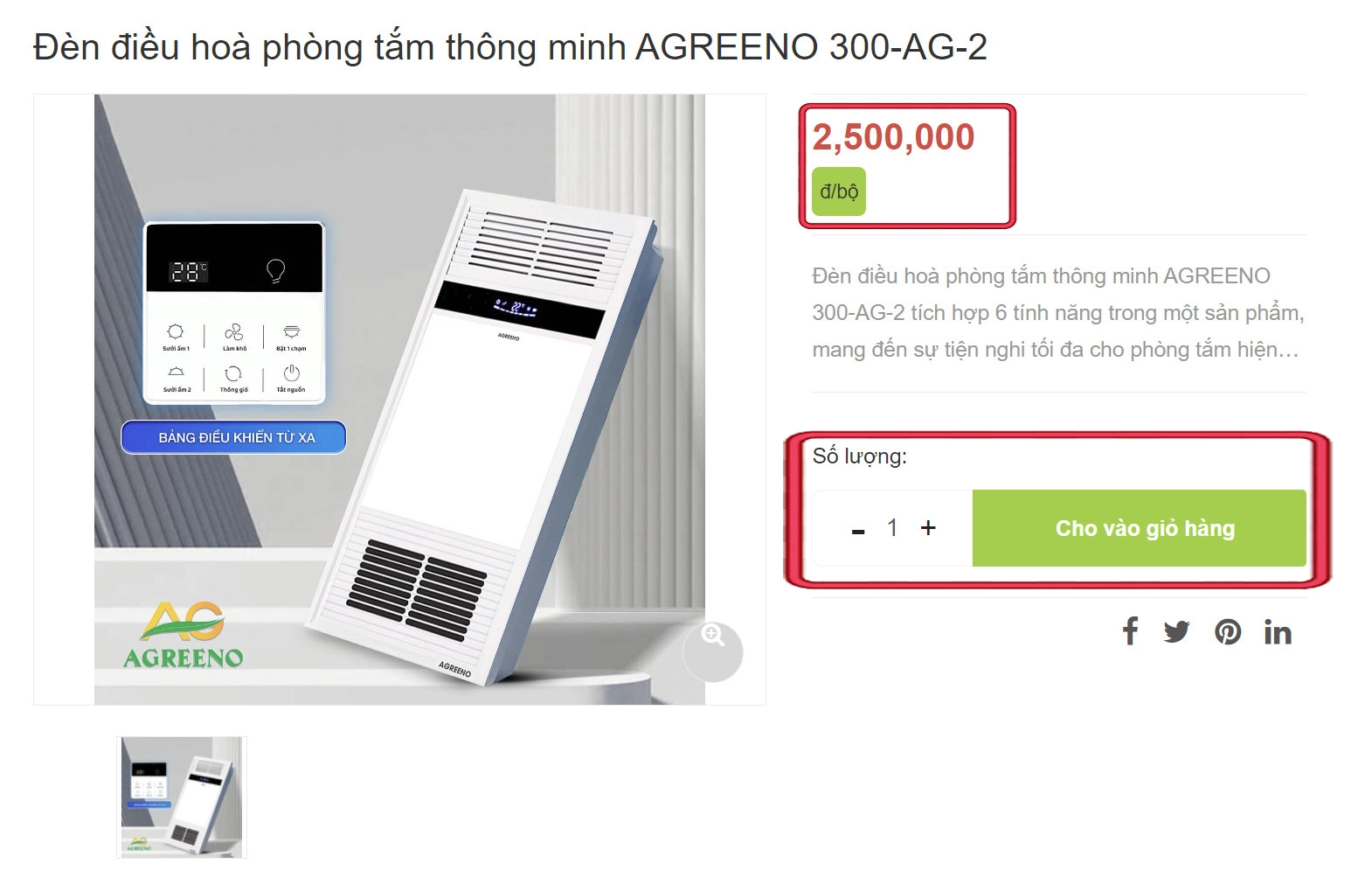Click the Bật 1 chạm icon
Screen dimensions: 1372x877
[x=292, y=331]
